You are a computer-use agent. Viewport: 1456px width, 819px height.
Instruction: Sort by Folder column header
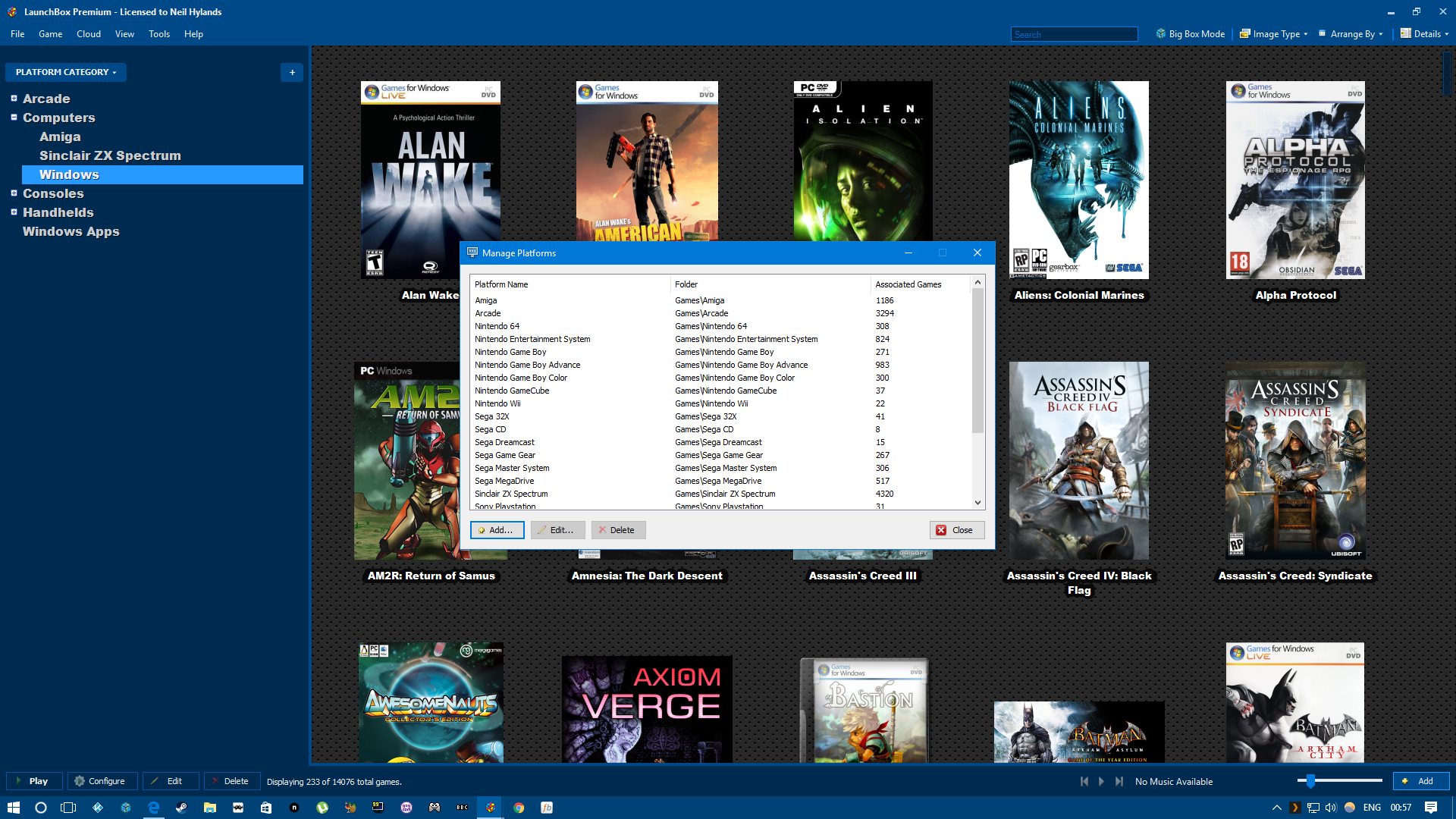click(770, 284)
